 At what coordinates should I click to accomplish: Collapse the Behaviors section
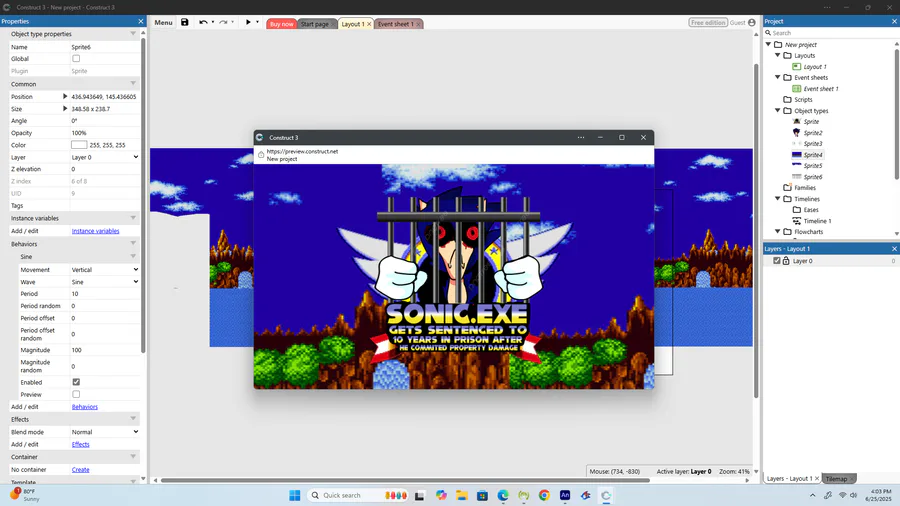tap(133, 244)
